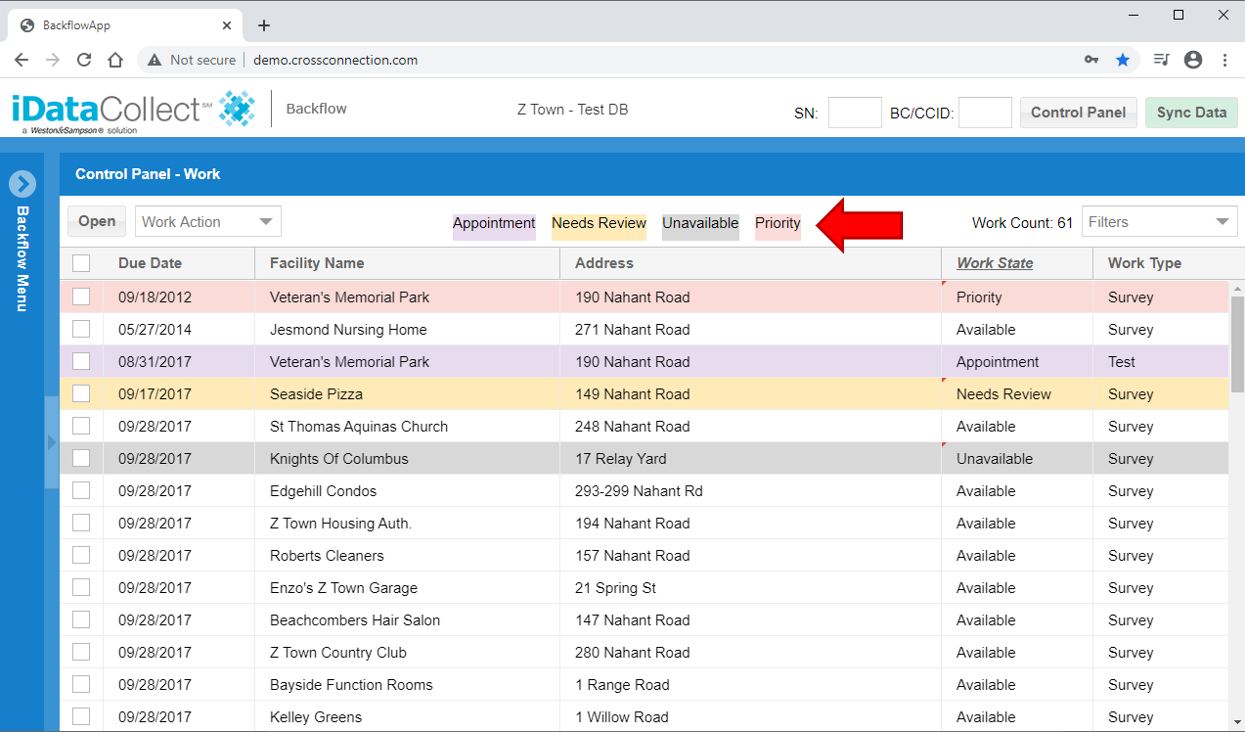This screenshot has width=1245, height=732.
Task: Check the 09/18/2012 Veteran's Memorial Park row
Action: point(81,297)
